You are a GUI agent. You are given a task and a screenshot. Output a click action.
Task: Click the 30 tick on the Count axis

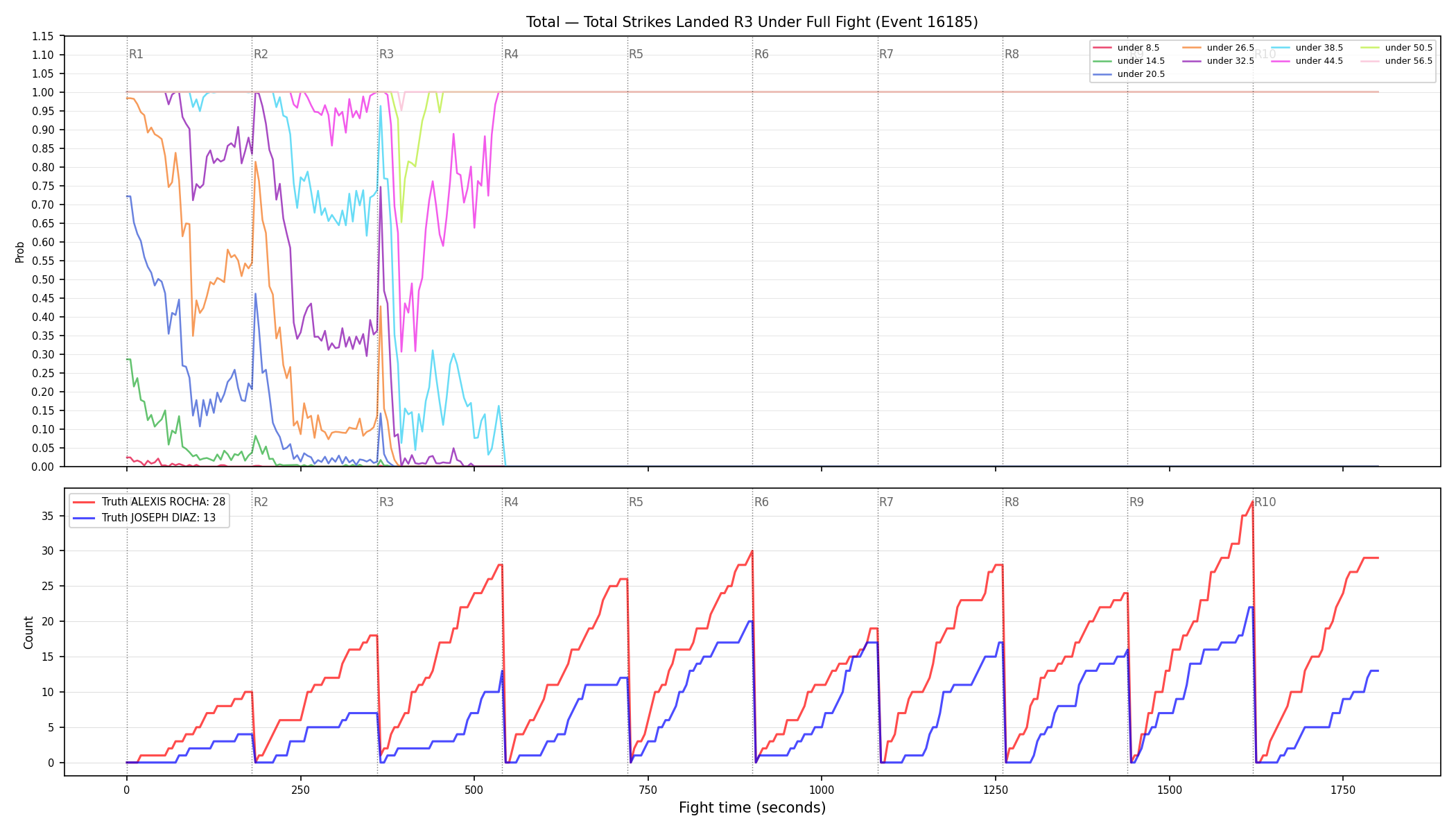coord(48,551)
